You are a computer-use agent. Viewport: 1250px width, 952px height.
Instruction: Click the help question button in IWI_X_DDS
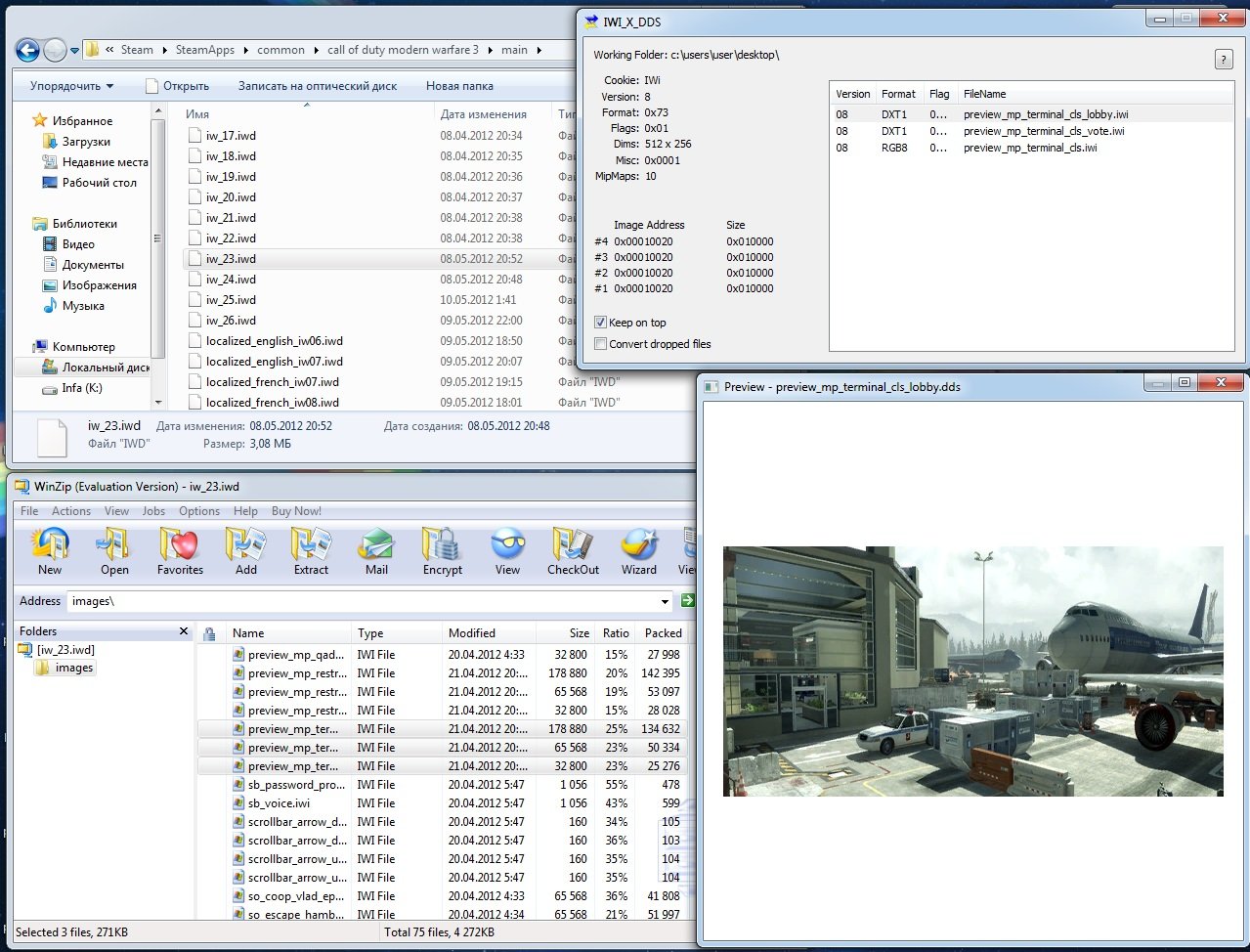1224,59
